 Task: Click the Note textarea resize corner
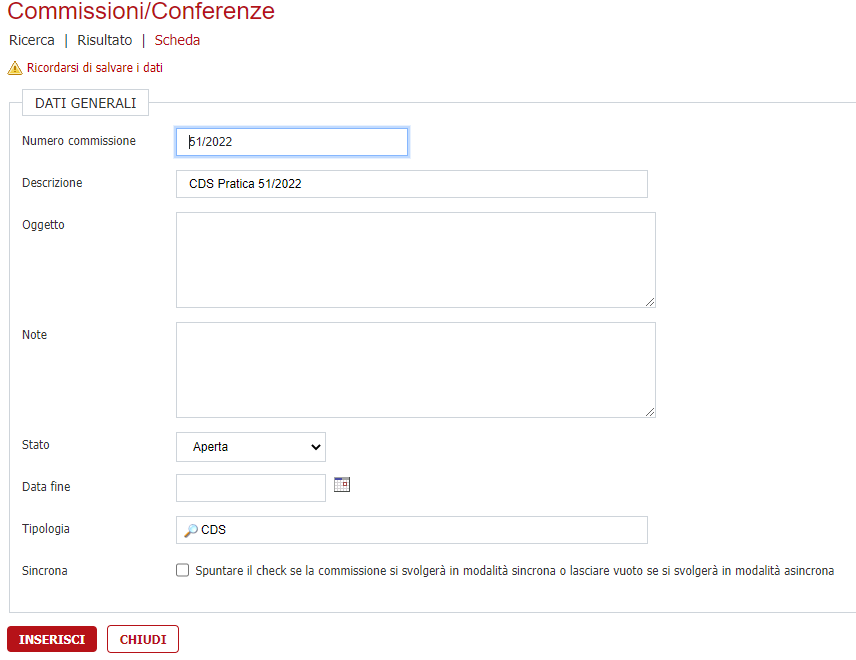[x=650, y=412]
